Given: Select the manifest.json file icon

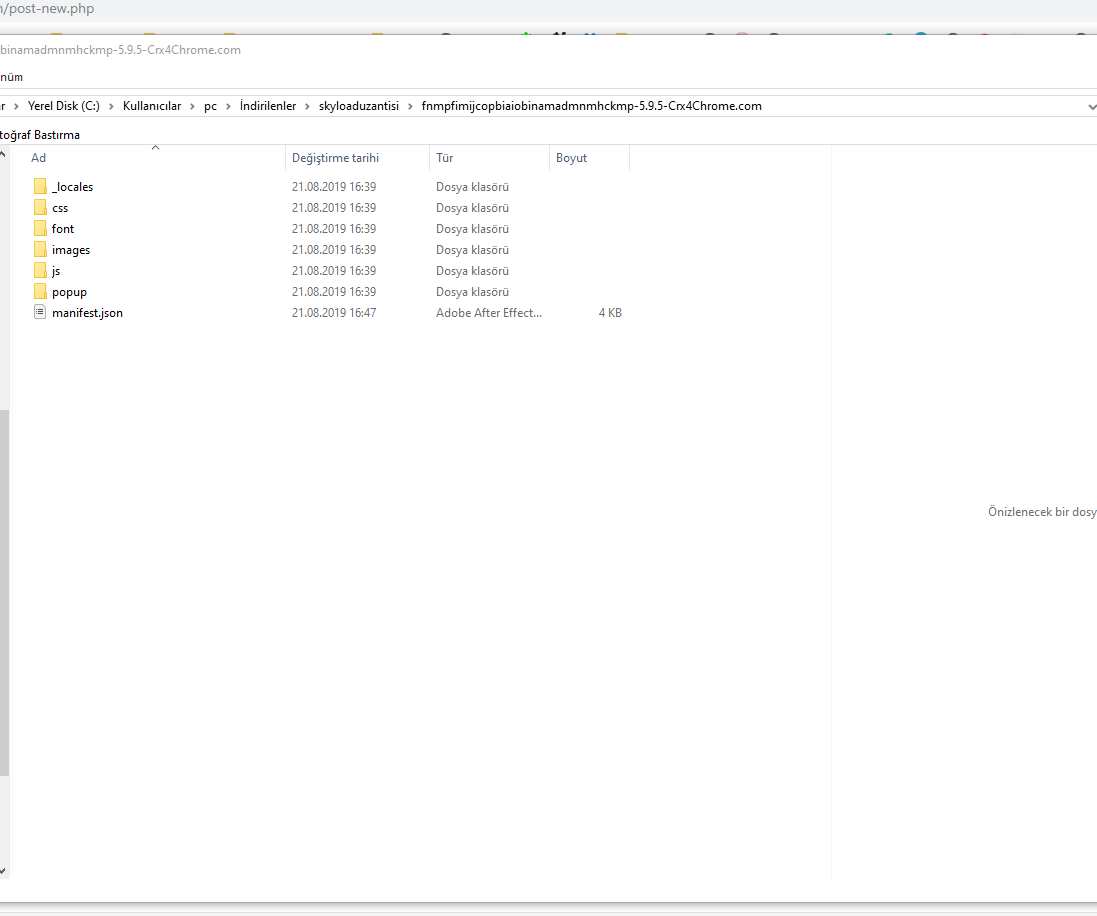Looking at the screenshot, I should [40, 313].
